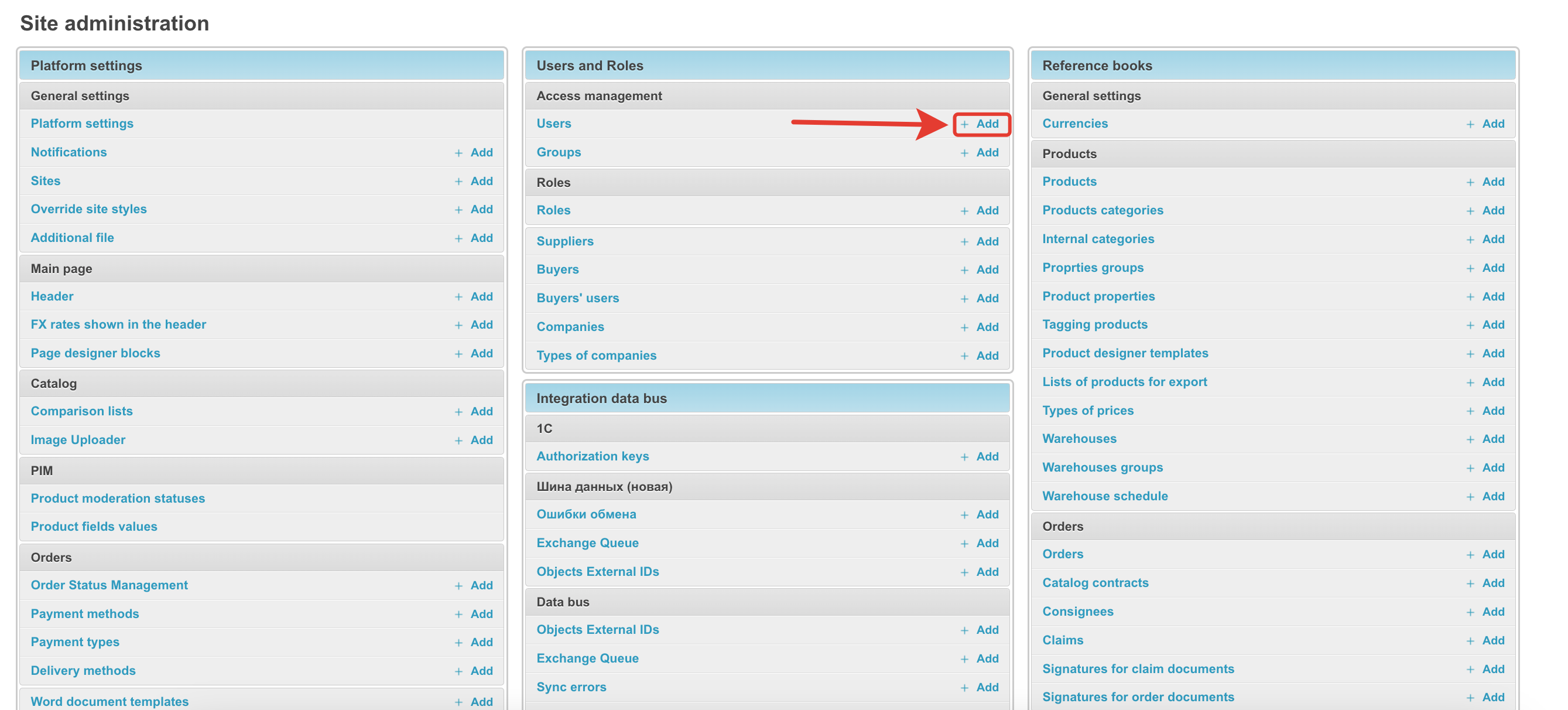Screen dimensions: 1568x710
Task: Open Signatures for claim documents
Action: [1138, 668]
